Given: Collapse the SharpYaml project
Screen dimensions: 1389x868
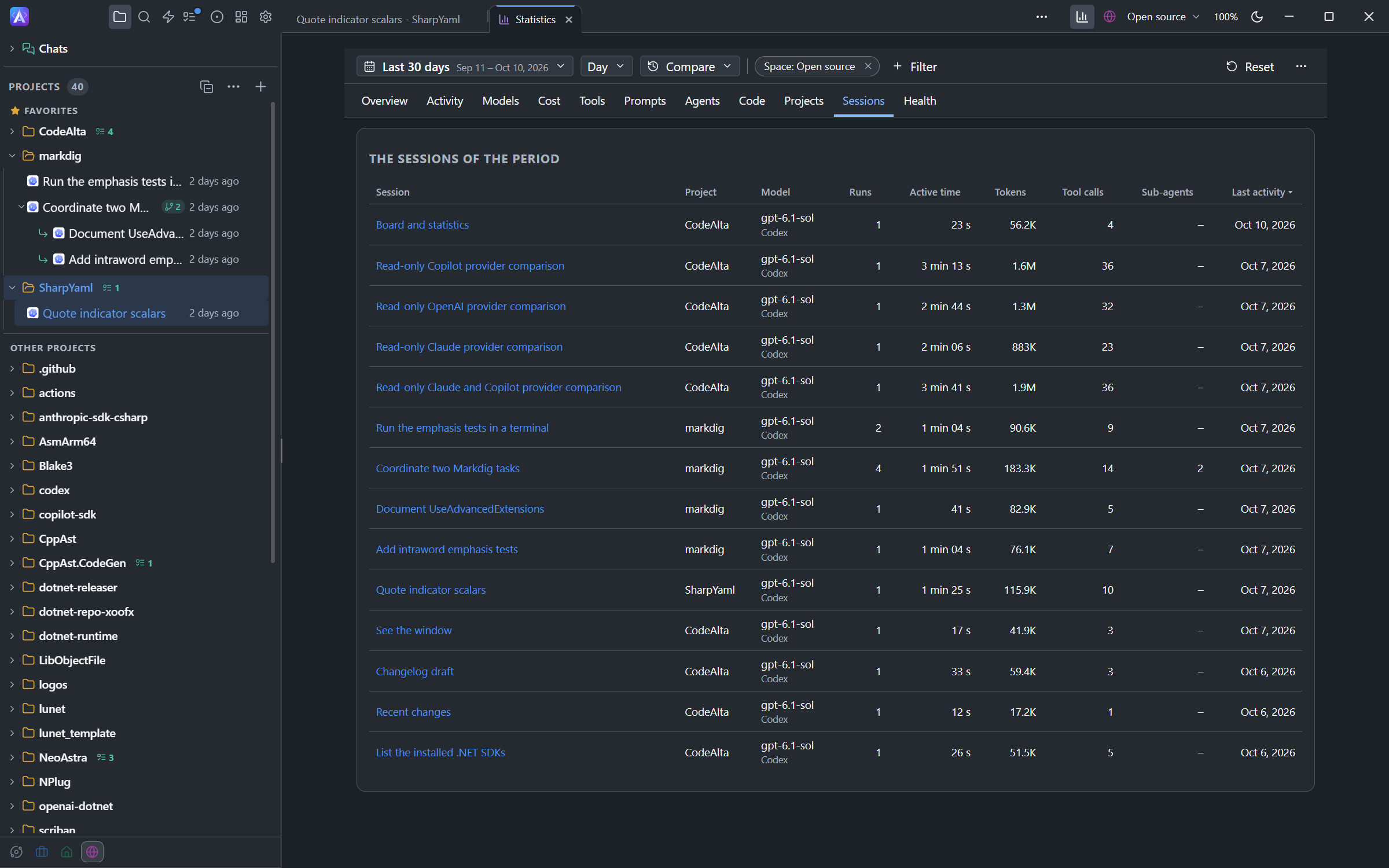Looking at the screenshot, I should coord(12,288).
